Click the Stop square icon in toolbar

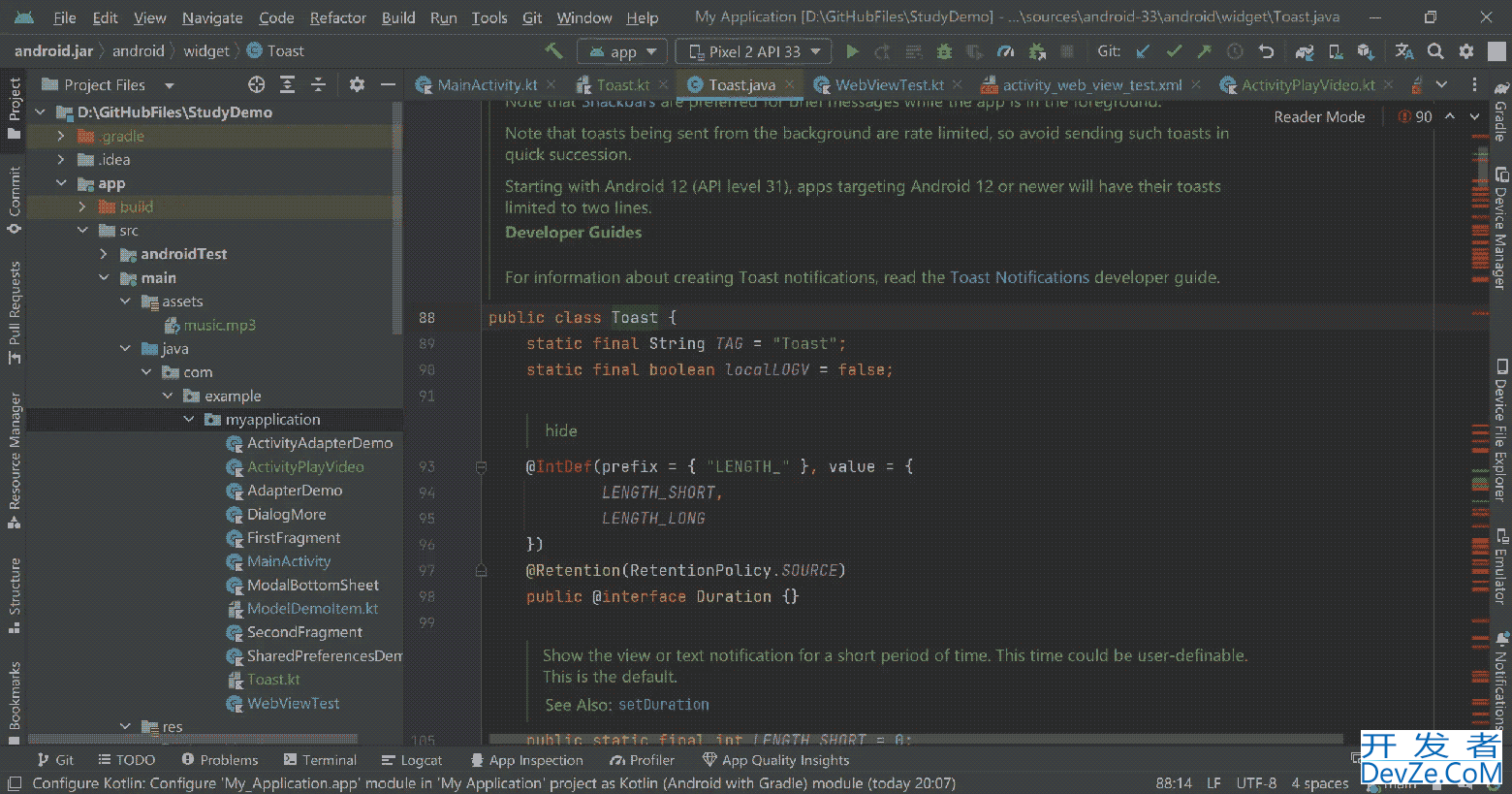(x=1067, y=51)
